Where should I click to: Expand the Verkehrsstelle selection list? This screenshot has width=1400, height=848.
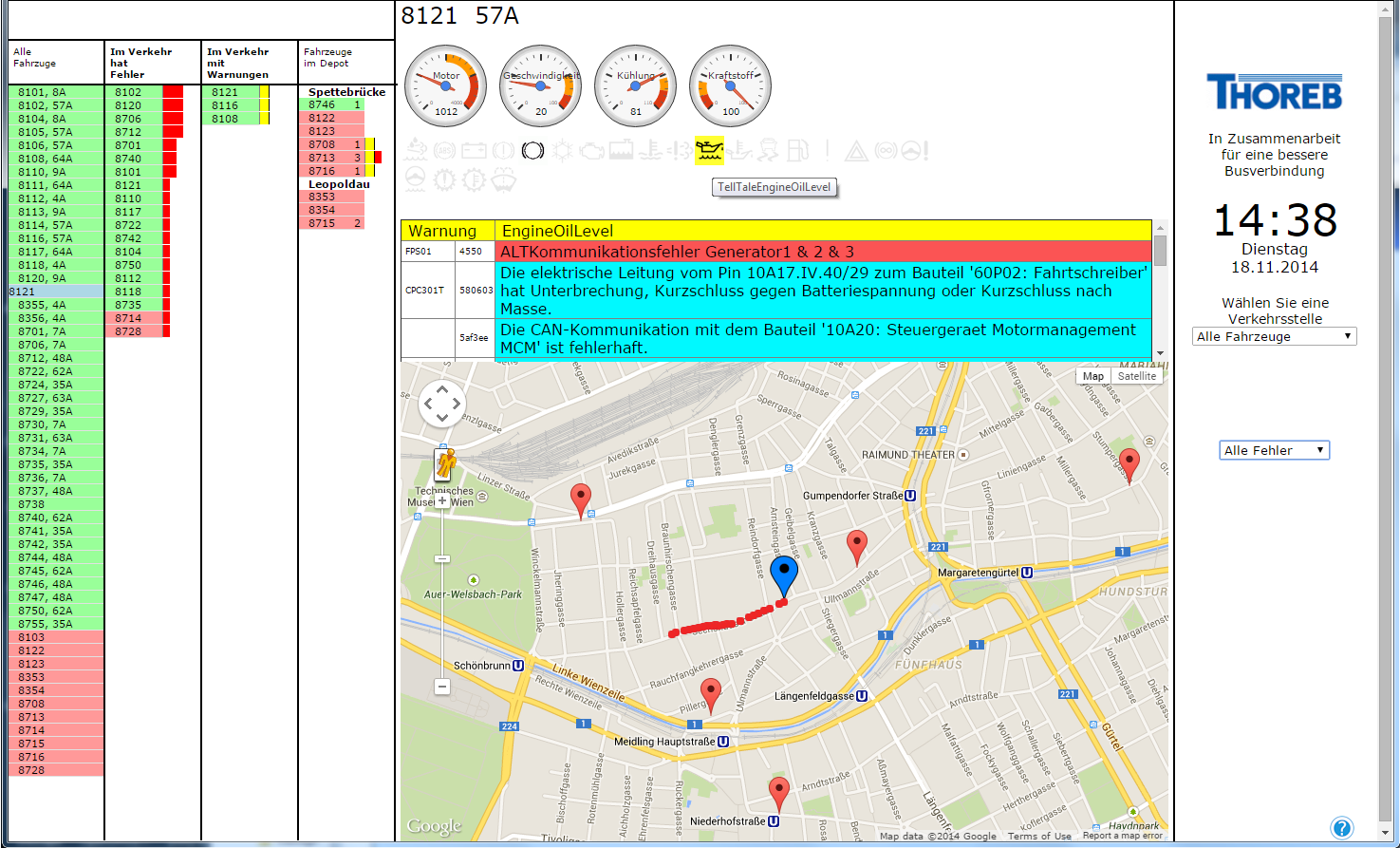coord(1274,335)
